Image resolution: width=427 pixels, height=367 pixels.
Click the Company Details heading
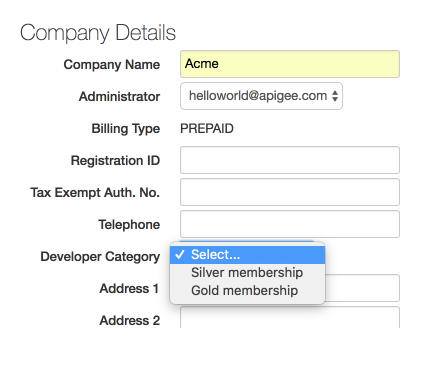[98, 33]
